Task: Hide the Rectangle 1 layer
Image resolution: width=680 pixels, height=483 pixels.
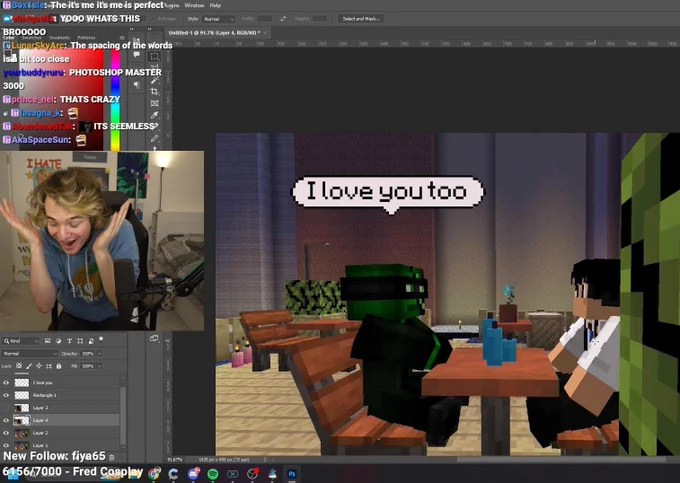Action: [6, 395]
